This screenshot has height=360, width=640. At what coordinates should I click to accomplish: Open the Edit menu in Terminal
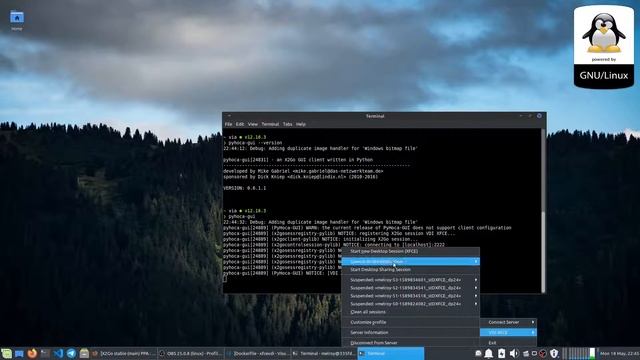(240, 124)
